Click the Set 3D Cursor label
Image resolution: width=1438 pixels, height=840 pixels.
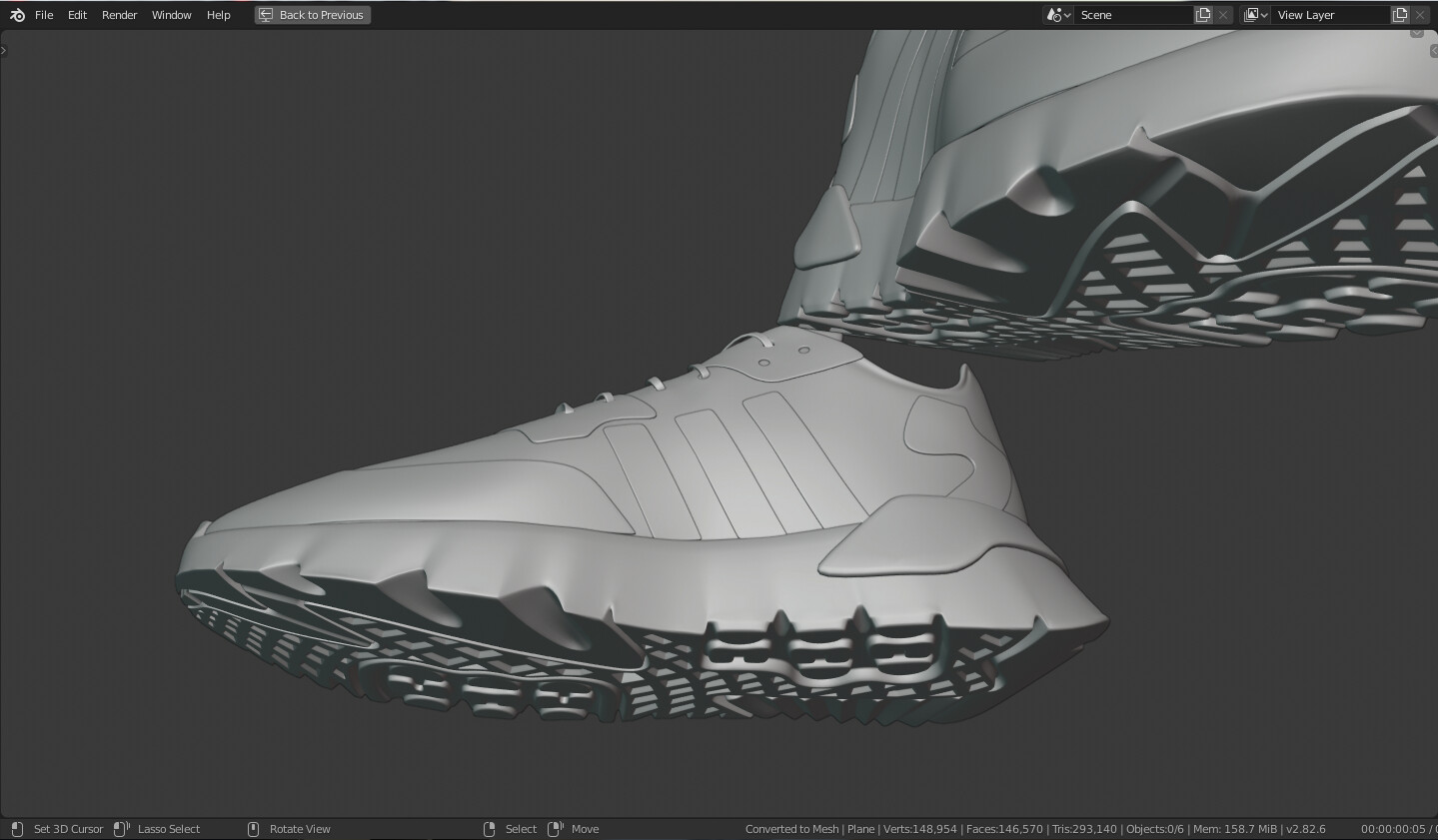point(68,829)
